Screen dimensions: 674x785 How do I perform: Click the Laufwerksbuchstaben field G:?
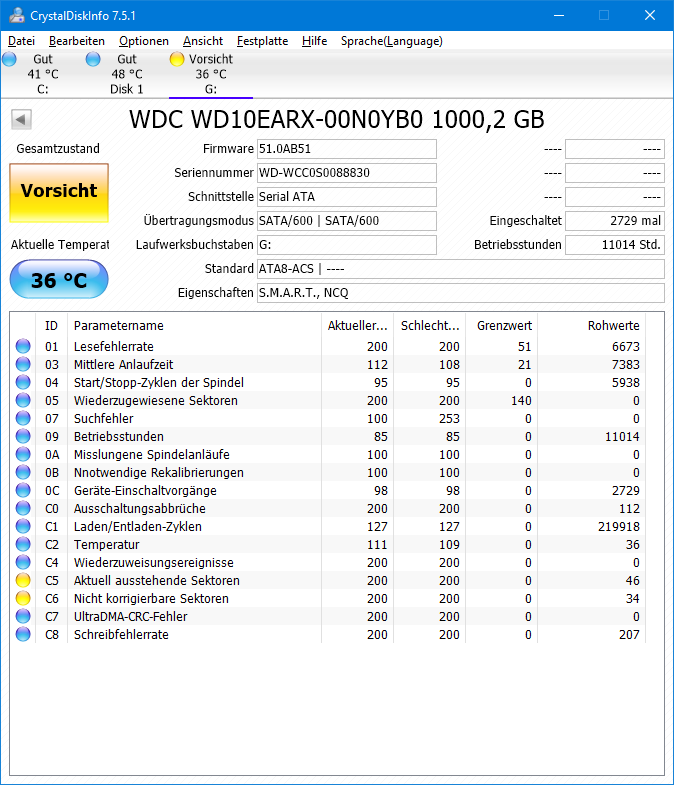(x=347, y=245)
